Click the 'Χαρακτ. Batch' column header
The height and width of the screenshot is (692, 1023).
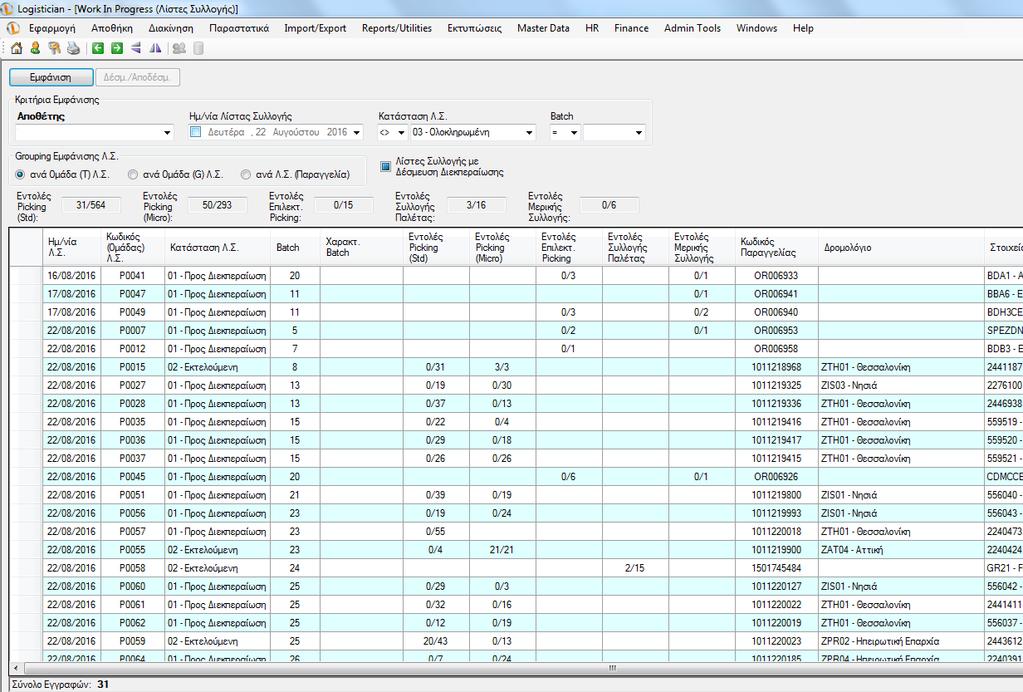tap(361, 247)
